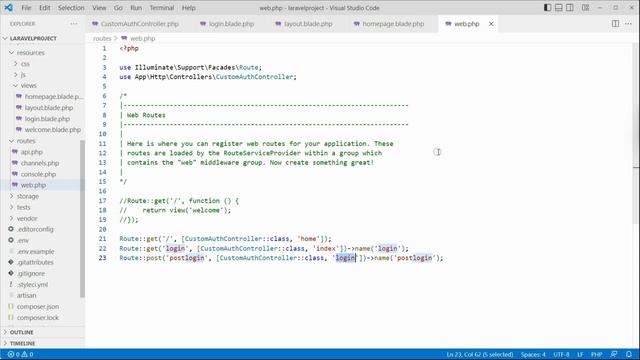Change file encoding UTF-8
The width and height of the screenshot is (640, 360).
click(x=561, y=354)
